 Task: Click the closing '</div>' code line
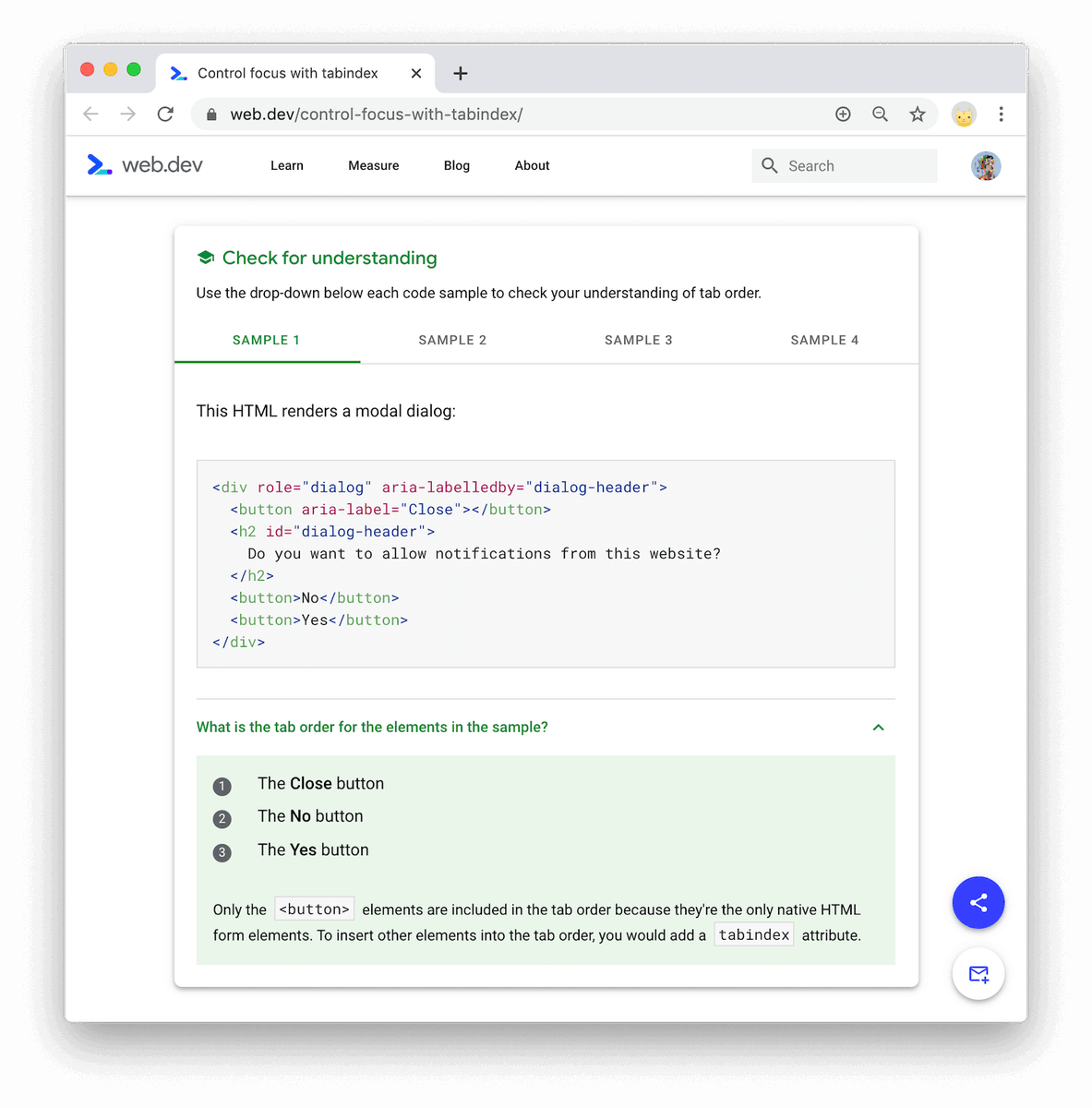coord(239,643)
